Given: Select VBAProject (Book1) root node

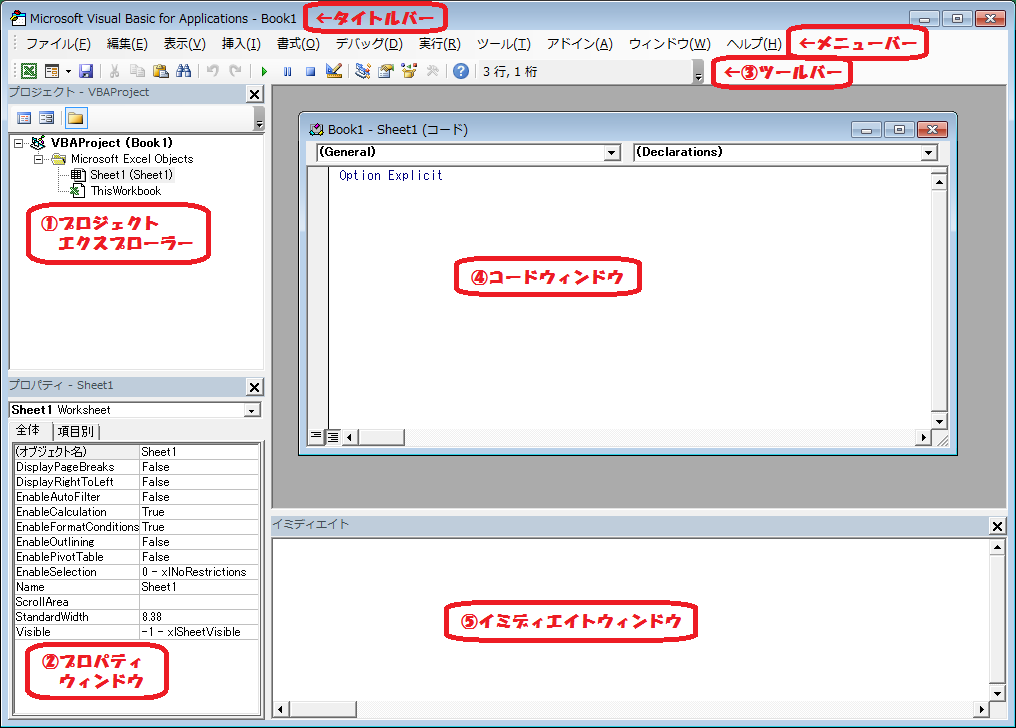Looking at the screenshot, I should click(111, 142).
